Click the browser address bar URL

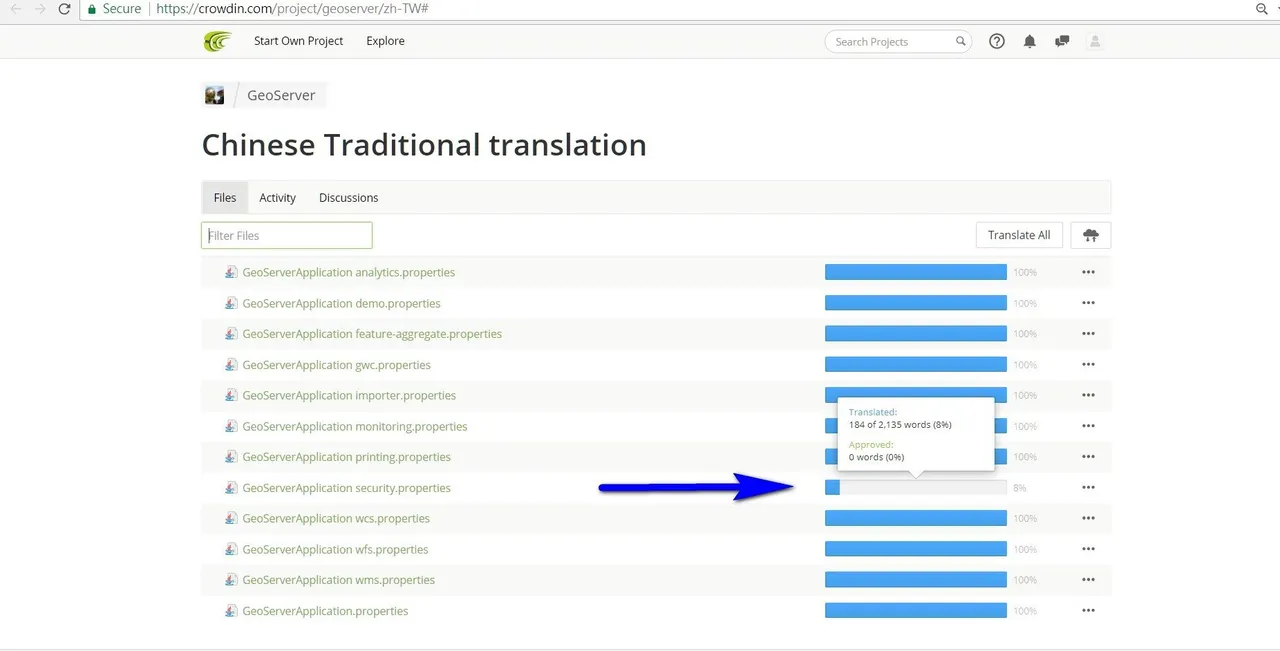click(293, 8)
